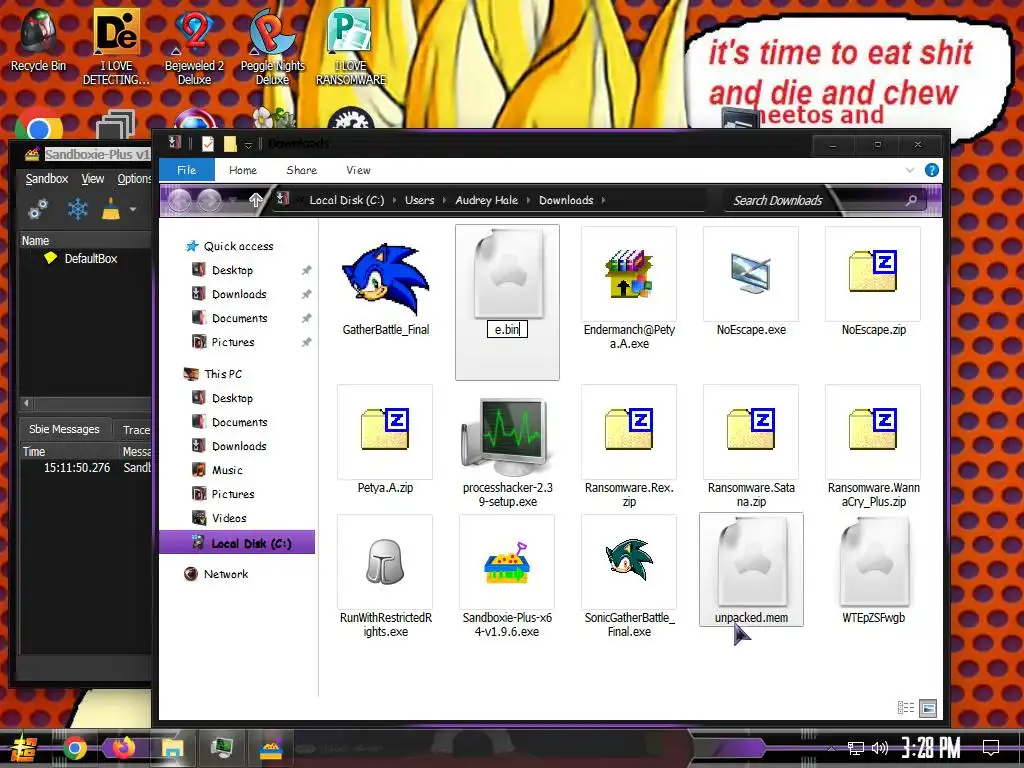Click Sandboxie snowflake toolbar icon
This screenshot has width=1024, height=768.
pos(78,209)
